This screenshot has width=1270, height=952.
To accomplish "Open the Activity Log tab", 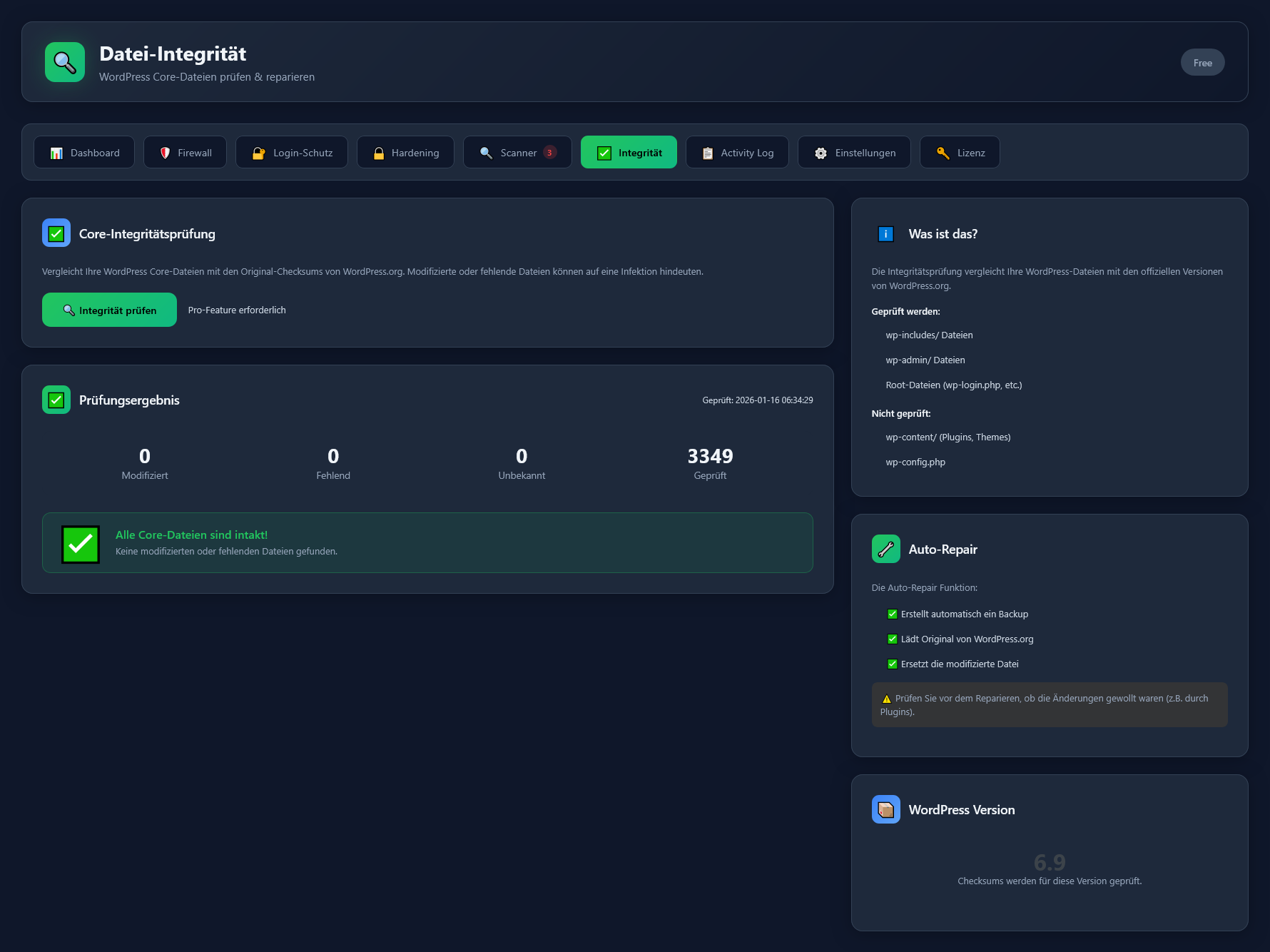I will click(737, 153).
